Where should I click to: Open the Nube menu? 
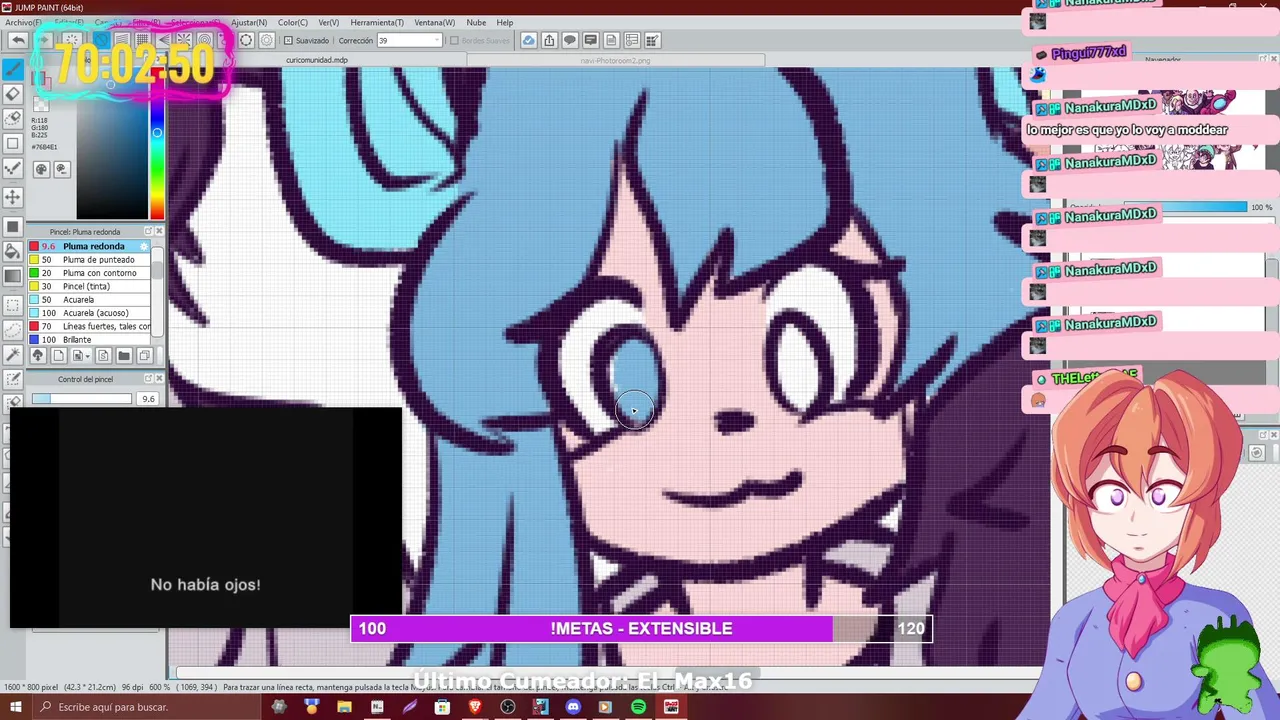(x=476, y=22)
